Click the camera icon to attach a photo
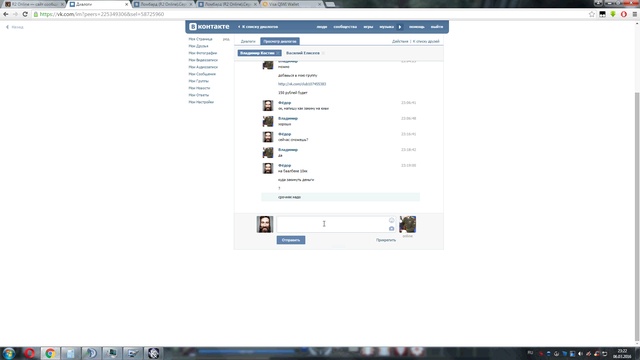 [391, 229]
